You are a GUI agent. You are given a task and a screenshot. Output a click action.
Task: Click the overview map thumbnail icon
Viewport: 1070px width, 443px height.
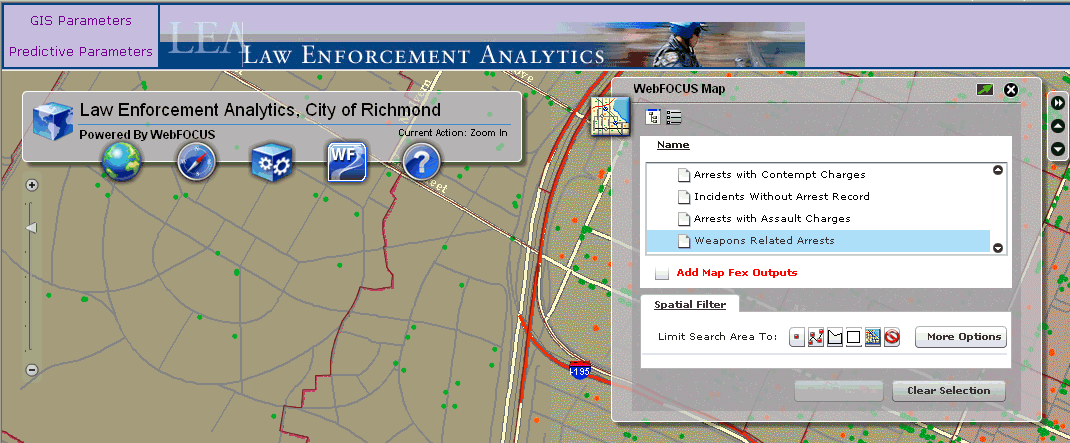click(x=609, y=115)
